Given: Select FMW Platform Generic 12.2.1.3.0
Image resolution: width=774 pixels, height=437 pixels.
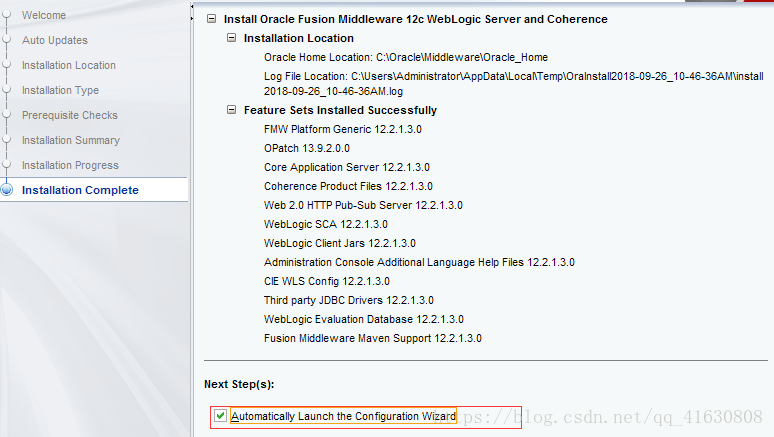Looking at the screenshot, I should coord(343,129).
